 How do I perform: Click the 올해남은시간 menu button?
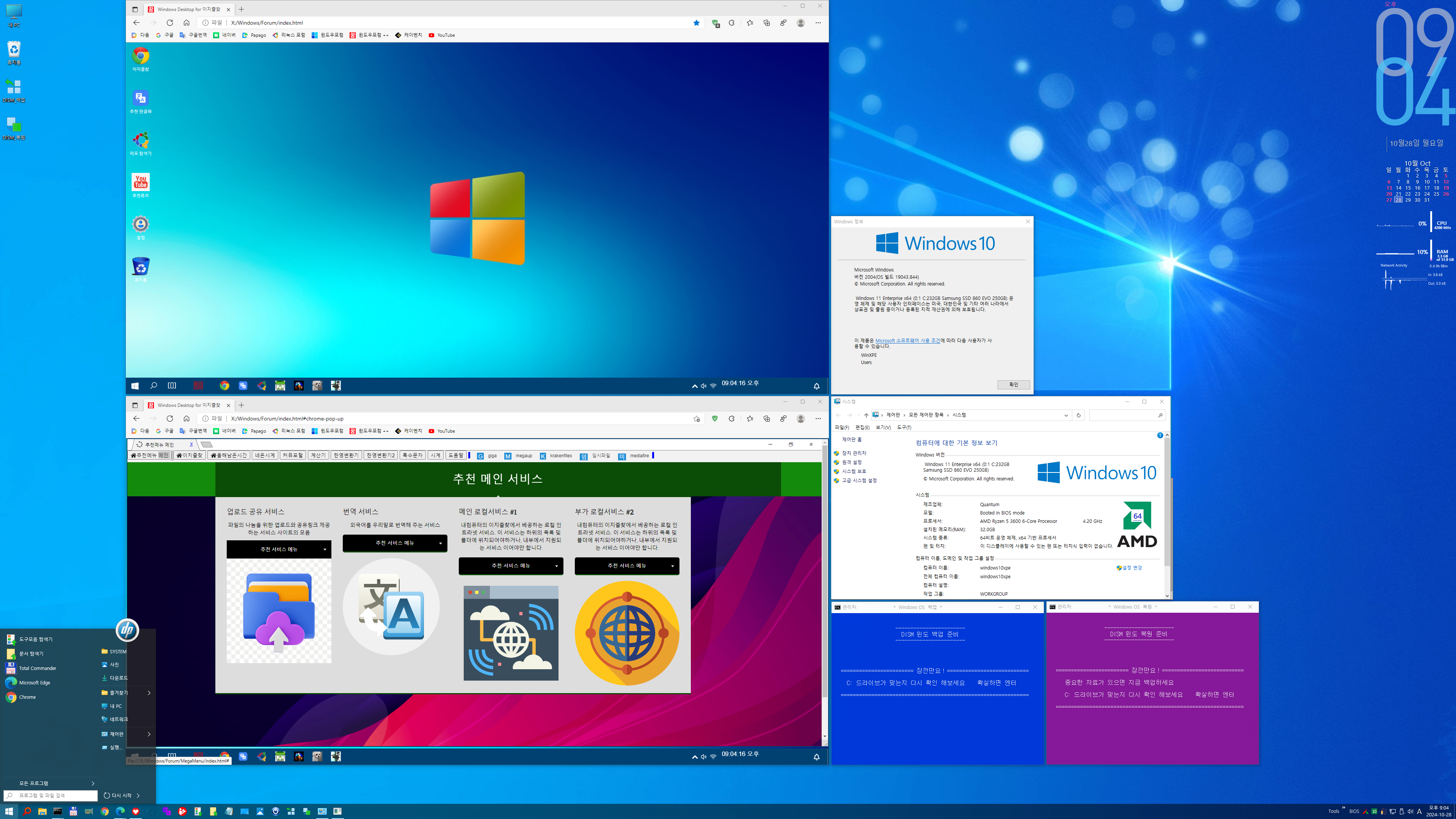tap(229, 455)
